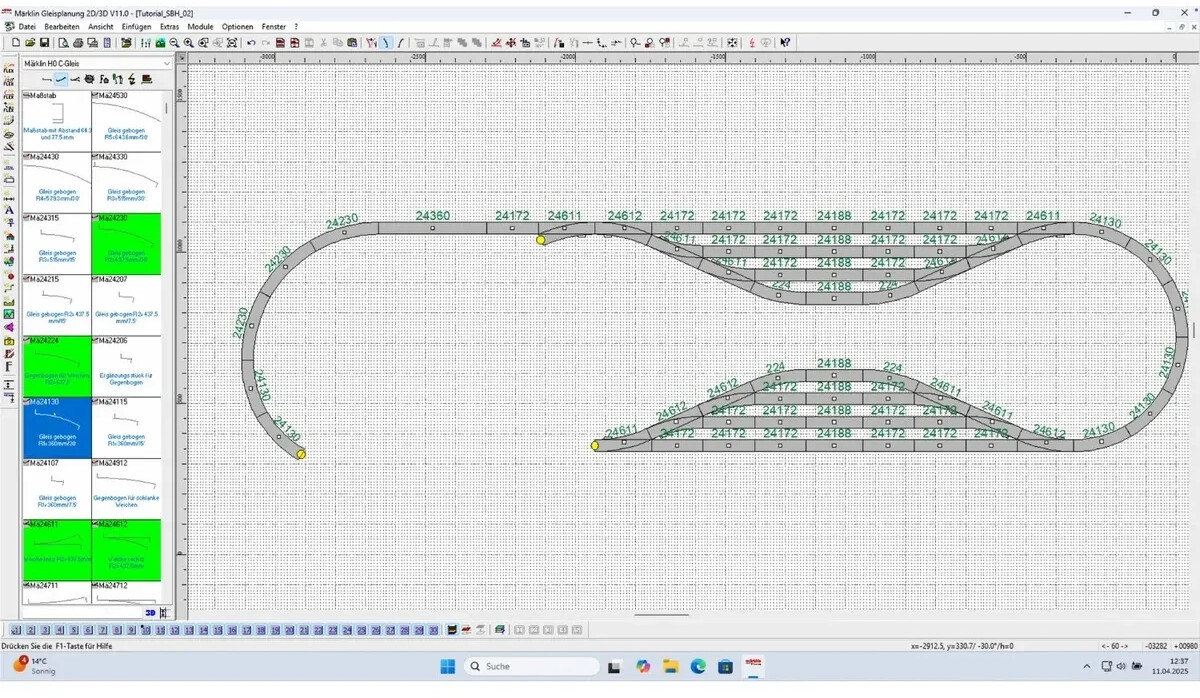Open File Explorer from taskbar
The image size is (1200, 698).
tap(670, 666)
